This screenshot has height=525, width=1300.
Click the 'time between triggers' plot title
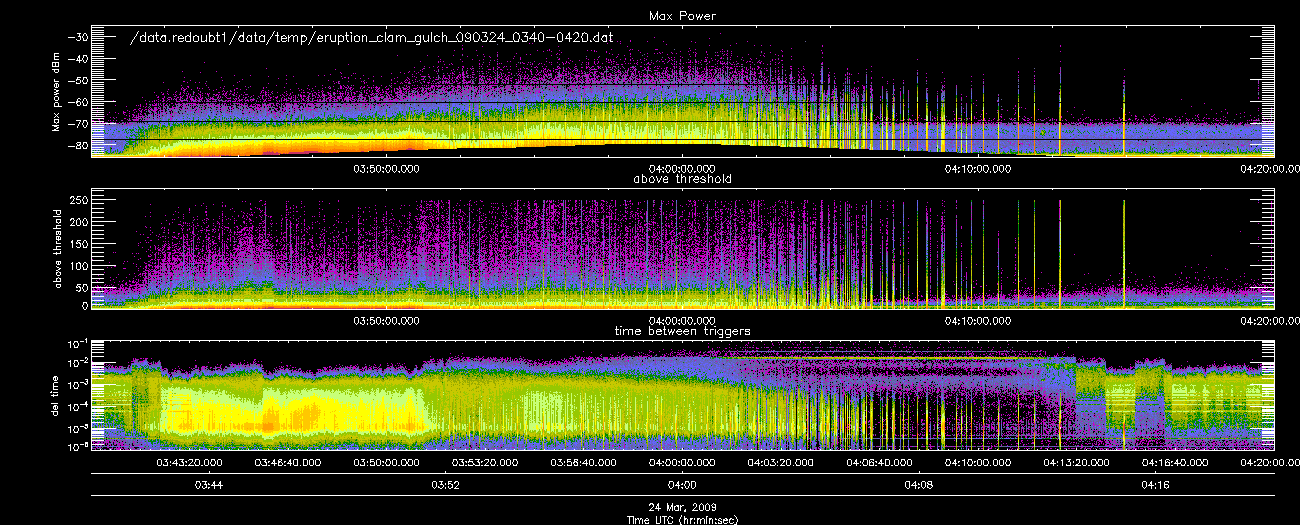(684, 331)
